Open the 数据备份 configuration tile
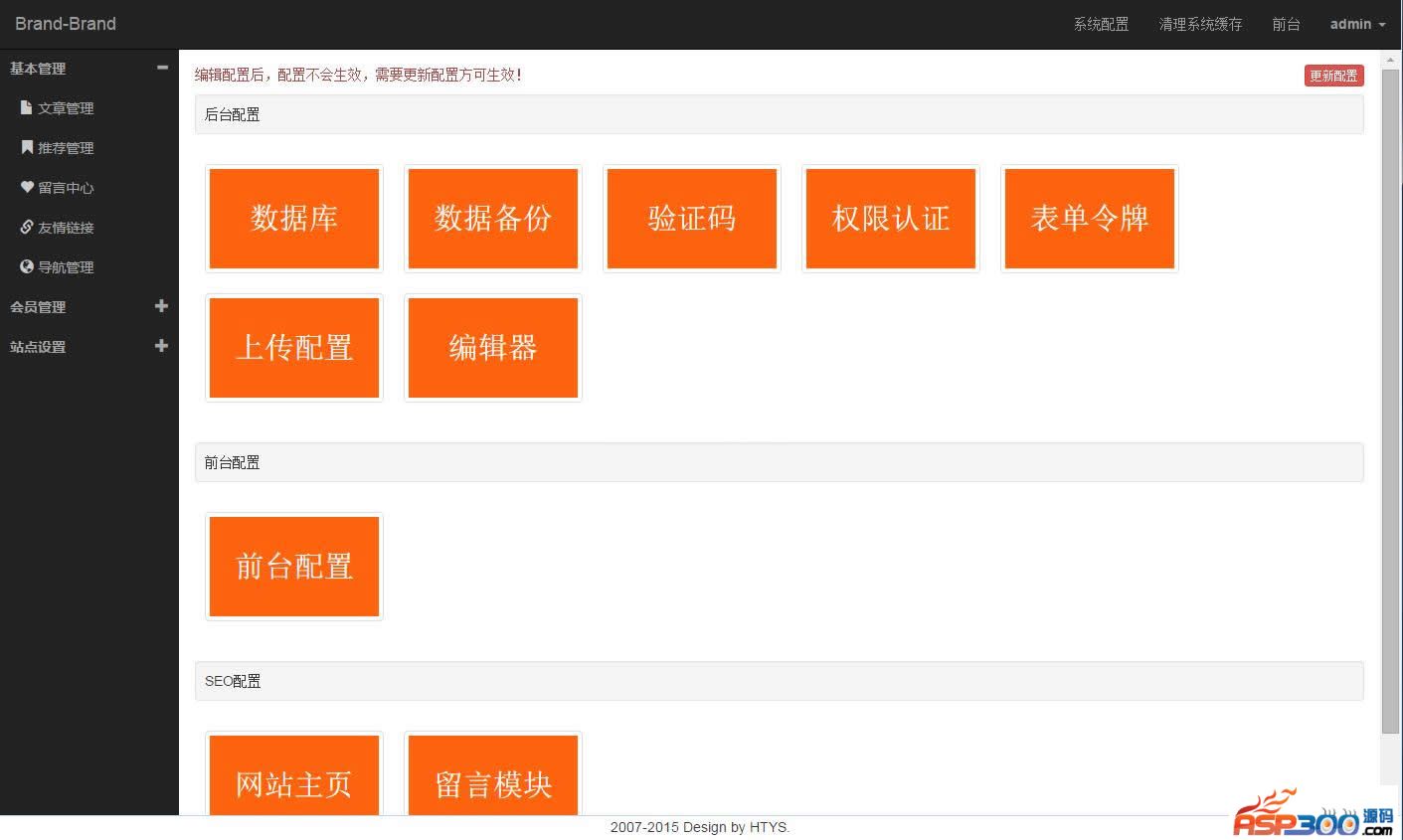 click(493, 219)
